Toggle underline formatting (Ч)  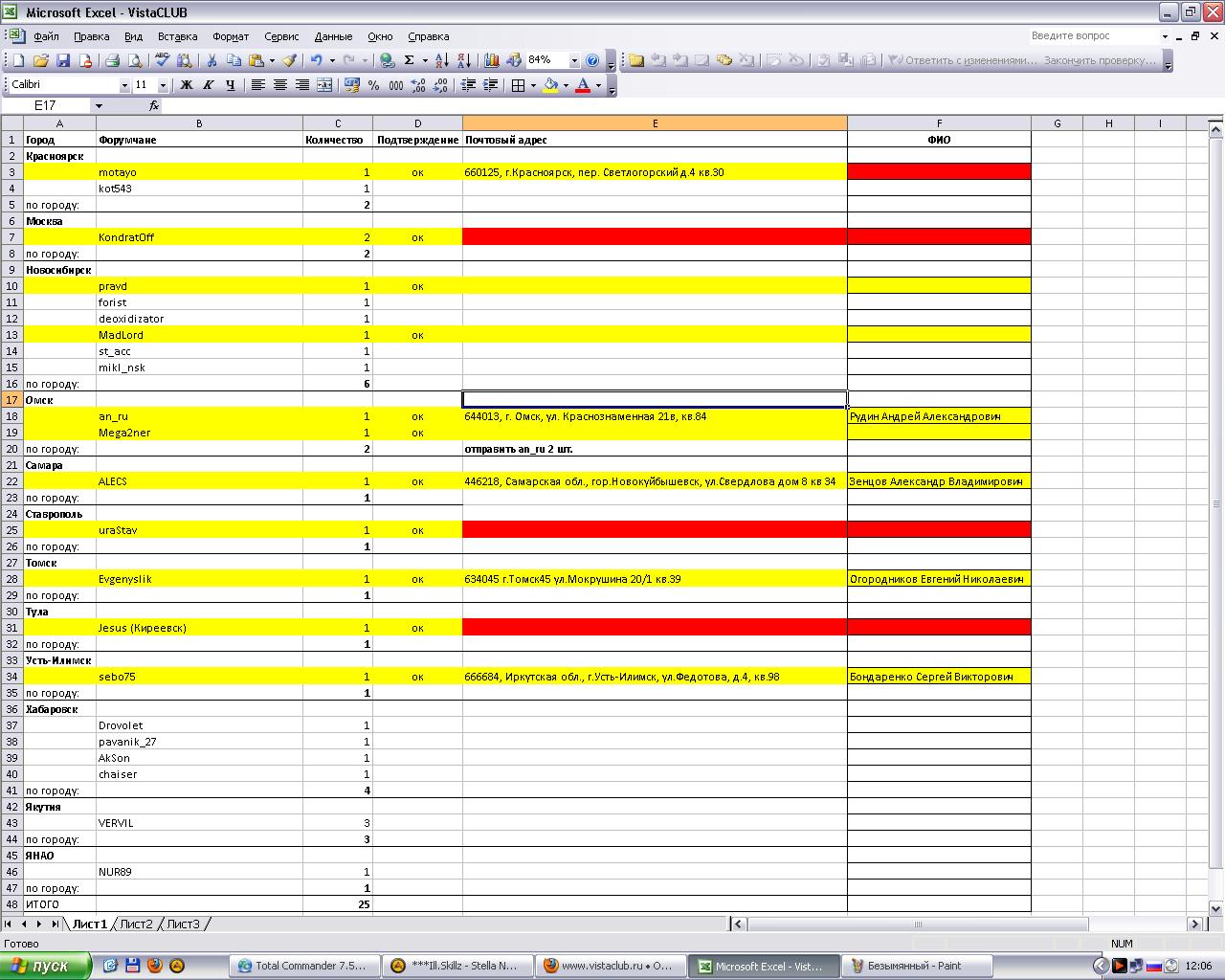[230, 85]
